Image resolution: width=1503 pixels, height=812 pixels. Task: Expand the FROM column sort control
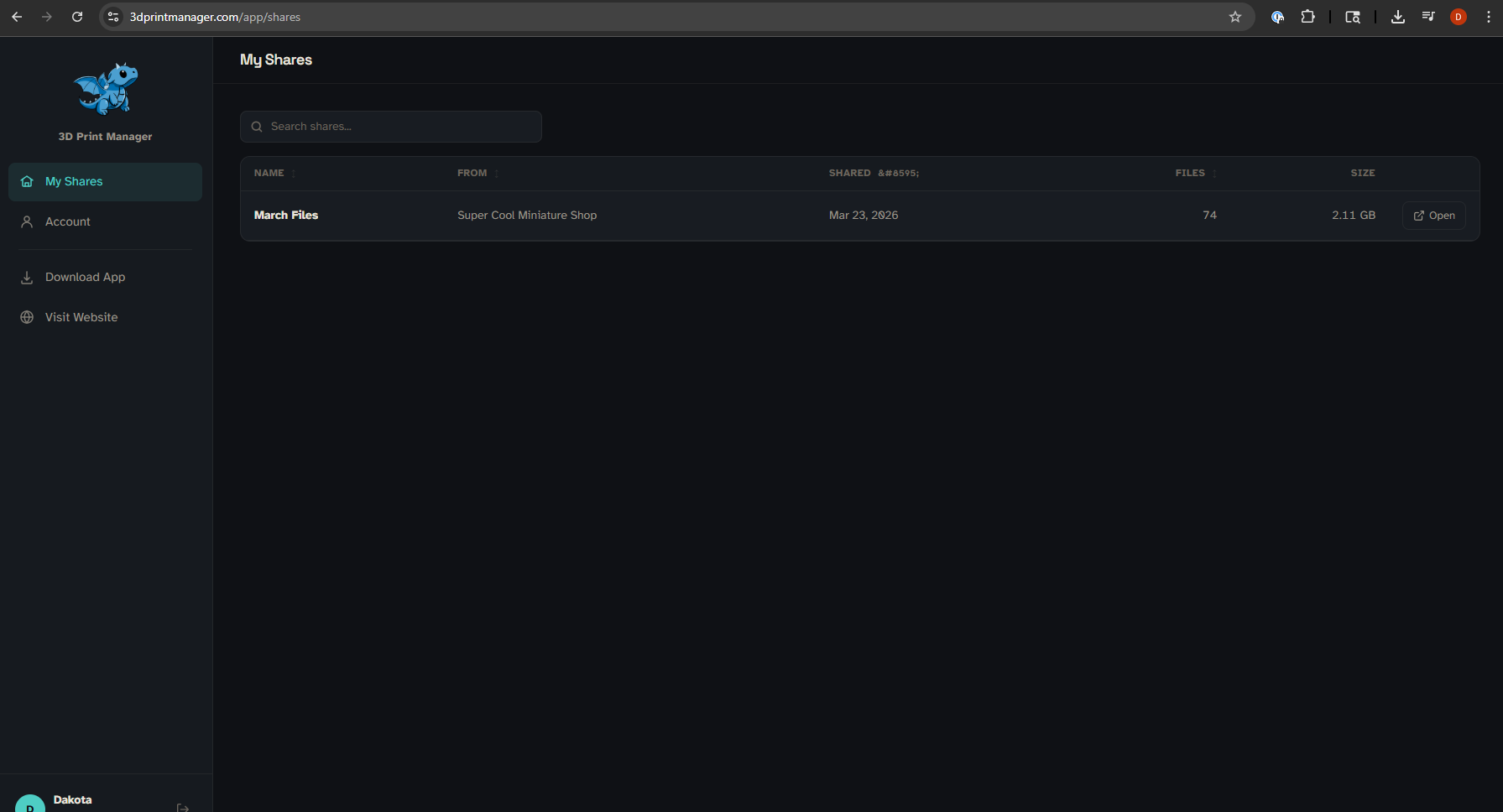tap(495, 173)
